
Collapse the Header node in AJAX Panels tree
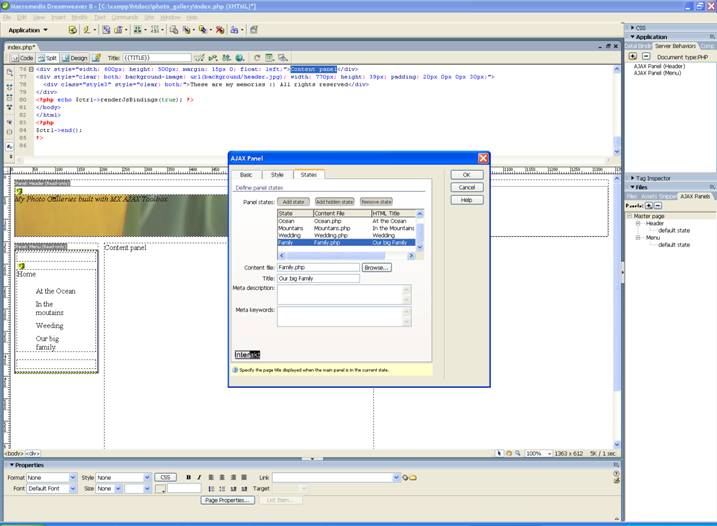(x=638, y=223)
